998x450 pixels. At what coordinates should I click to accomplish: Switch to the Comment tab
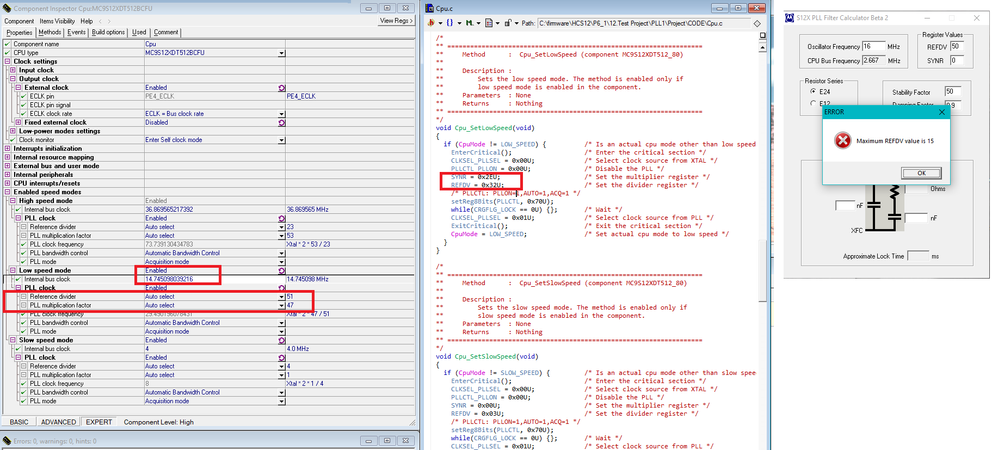pos(165,32)
